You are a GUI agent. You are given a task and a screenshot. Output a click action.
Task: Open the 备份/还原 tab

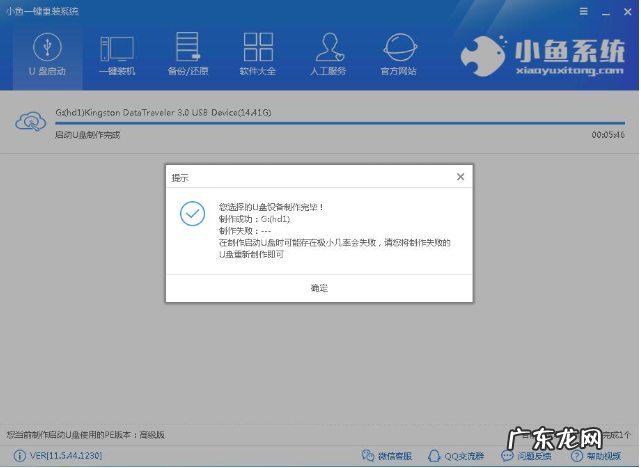(188, 55)
